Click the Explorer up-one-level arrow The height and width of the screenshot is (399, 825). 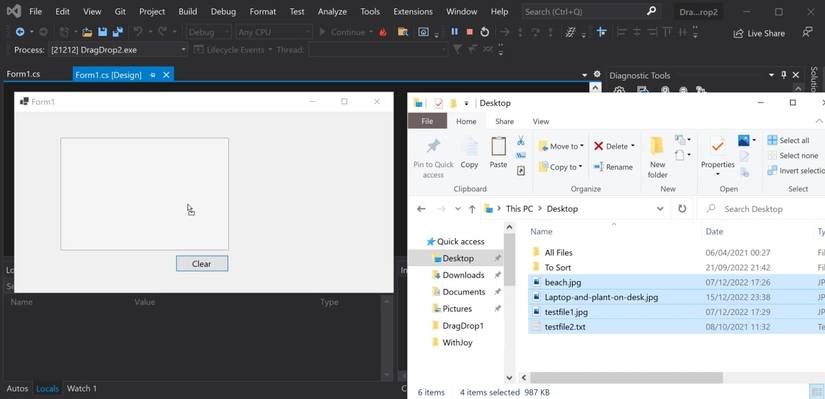point(472,209)
